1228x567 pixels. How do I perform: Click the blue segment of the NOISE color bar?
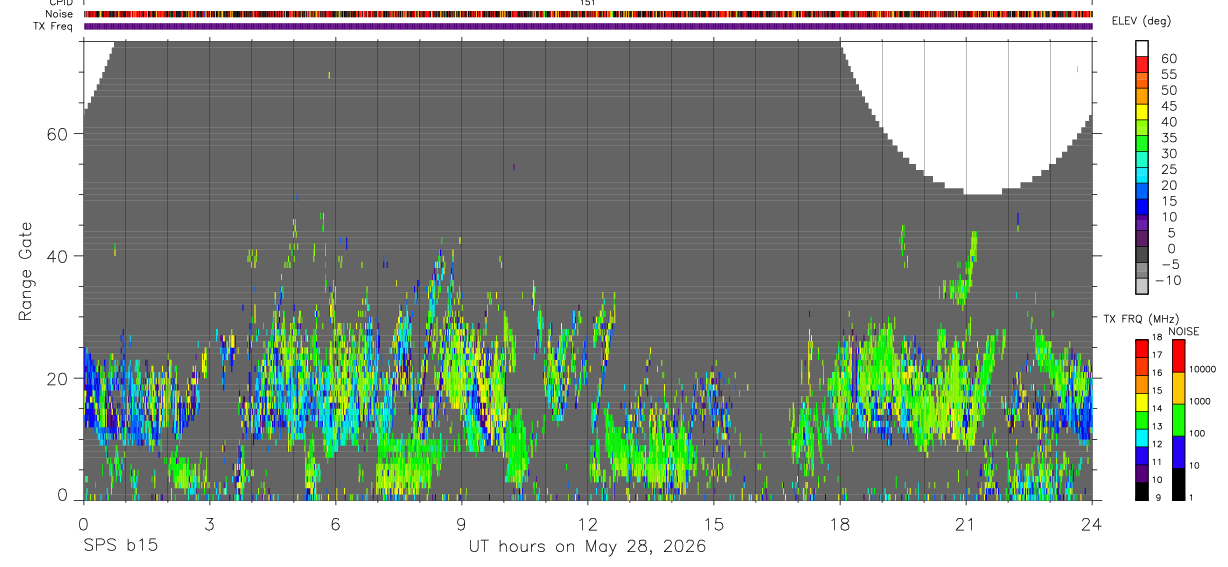click(1178, 452)
